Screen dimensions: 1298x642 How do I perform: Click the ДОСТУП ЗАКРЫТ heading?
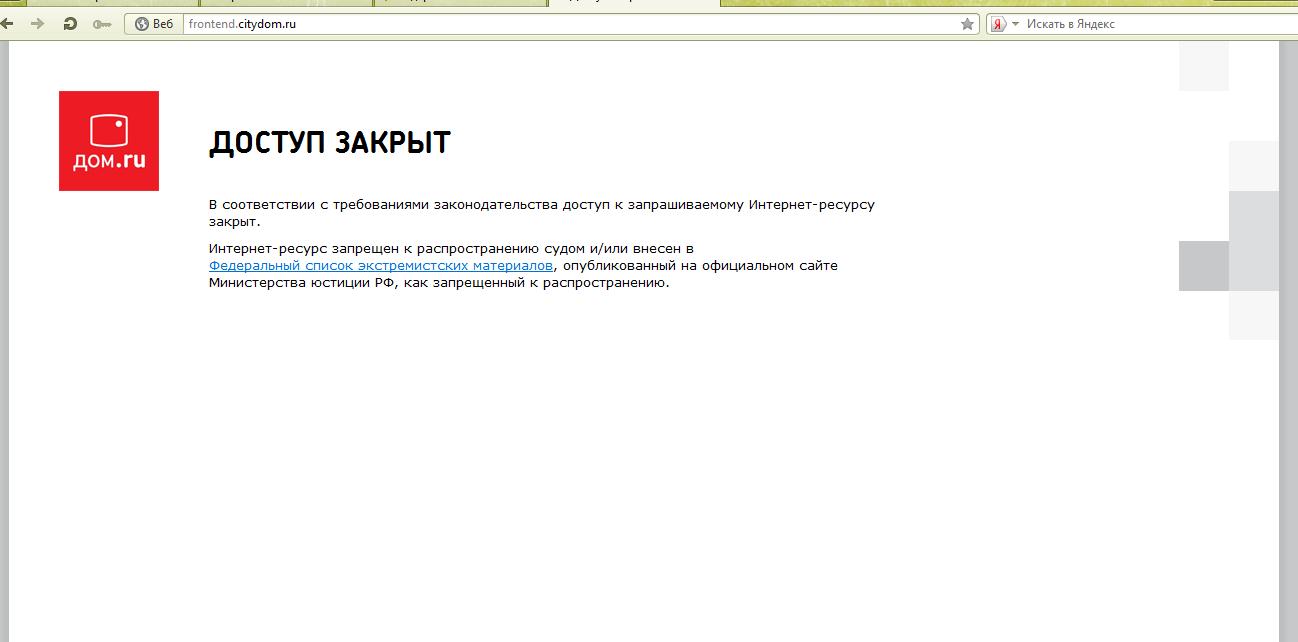coord(330,143)
